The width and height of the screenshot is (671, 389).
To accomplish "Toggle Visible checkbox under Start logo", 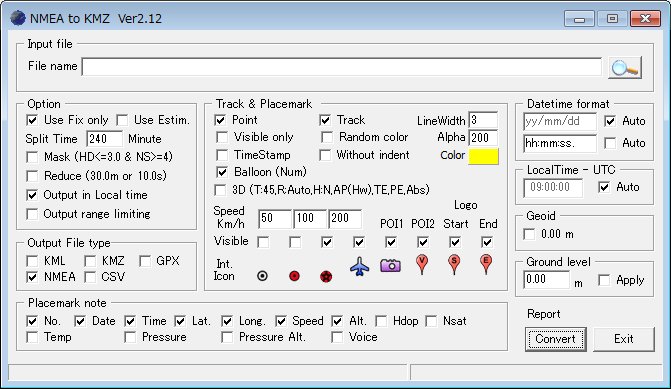I will click(x=455, y=243).
